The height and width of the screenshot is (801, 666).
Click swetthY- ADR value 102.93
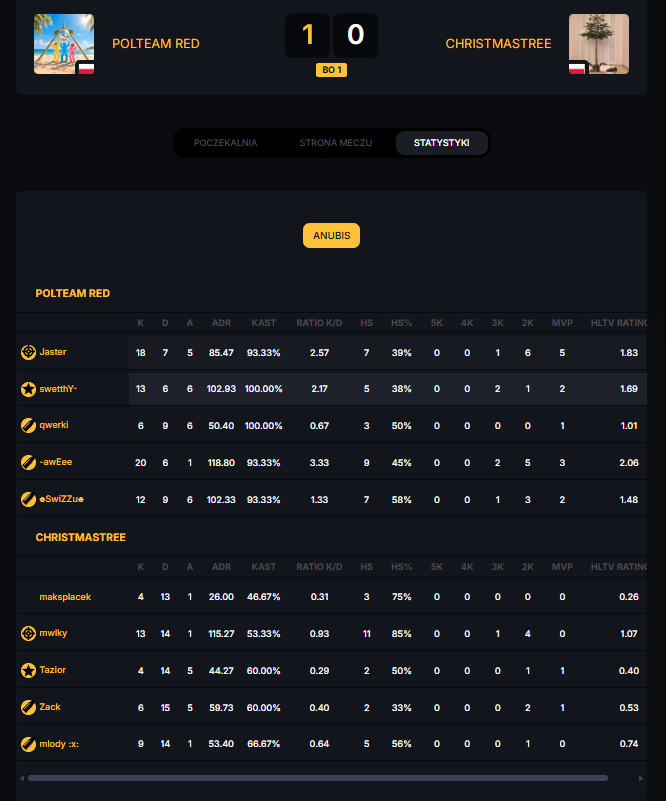pos(221,389)
